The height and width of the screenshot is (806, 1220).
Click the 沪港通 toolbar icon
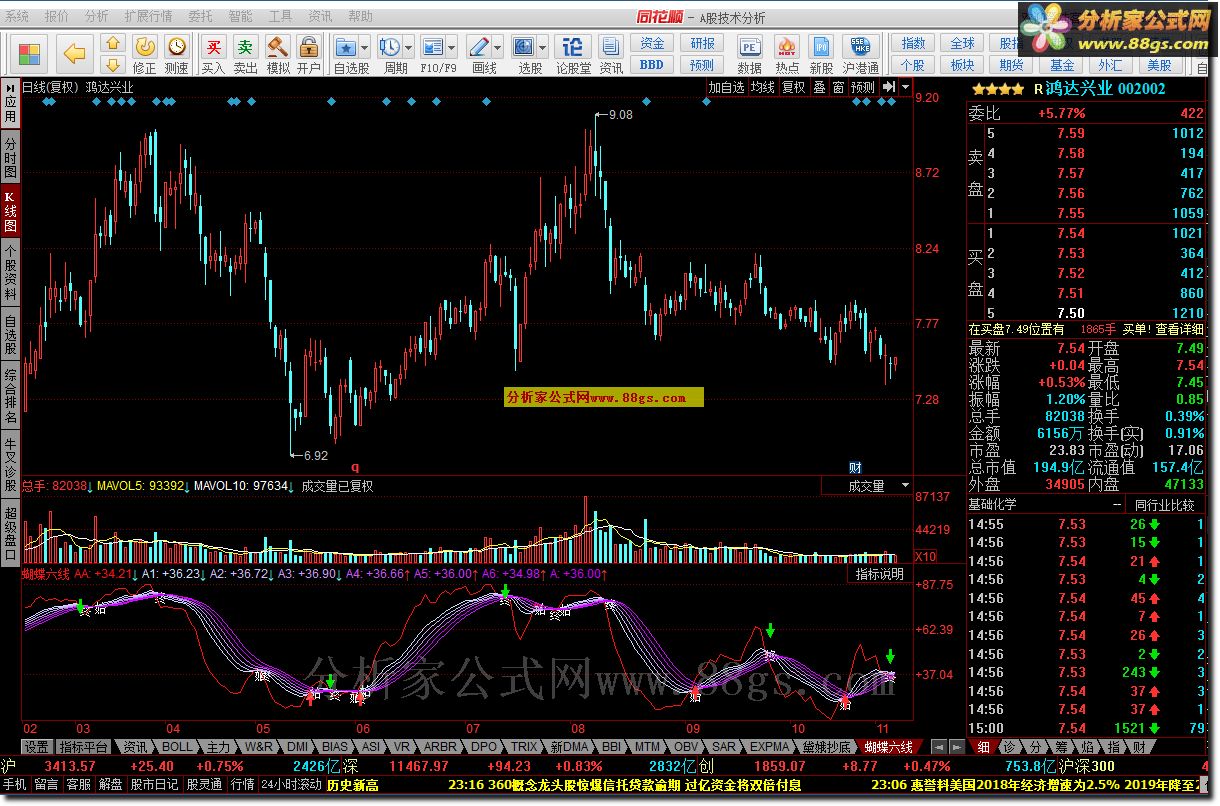coord(860,54)
